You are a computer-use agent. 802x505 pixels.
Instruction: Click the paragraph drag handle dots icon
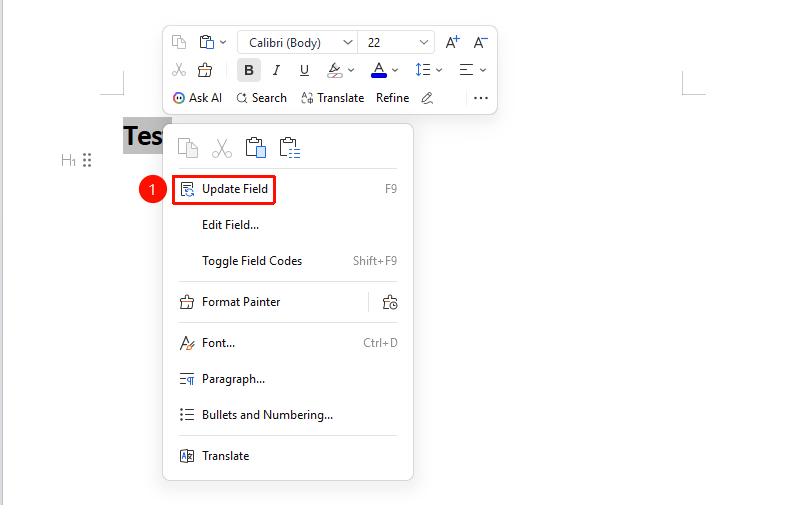pyautogui.click(x=87, y=160)
